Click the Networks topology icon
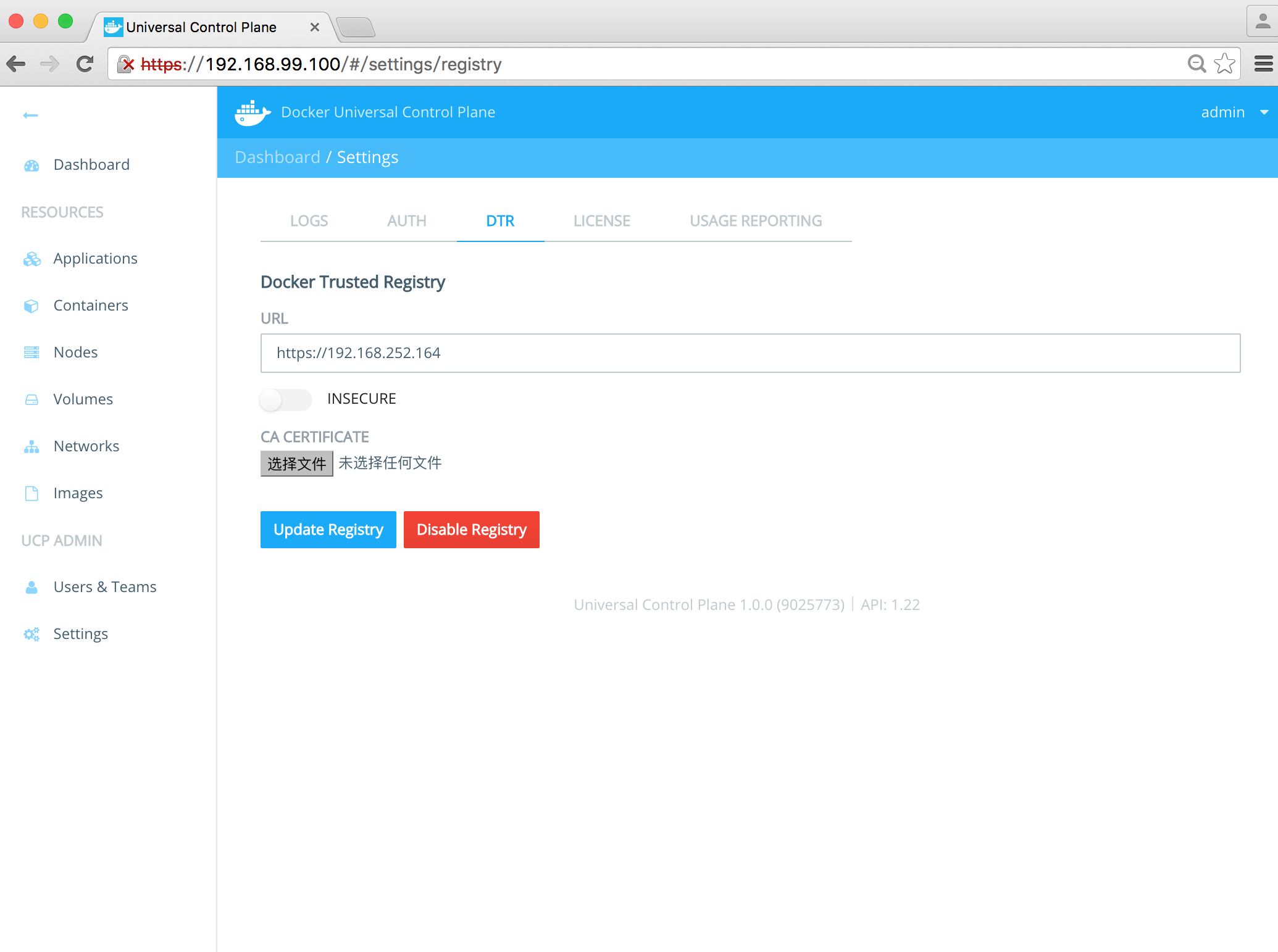Screen dimensions: 1278x952 31,446
